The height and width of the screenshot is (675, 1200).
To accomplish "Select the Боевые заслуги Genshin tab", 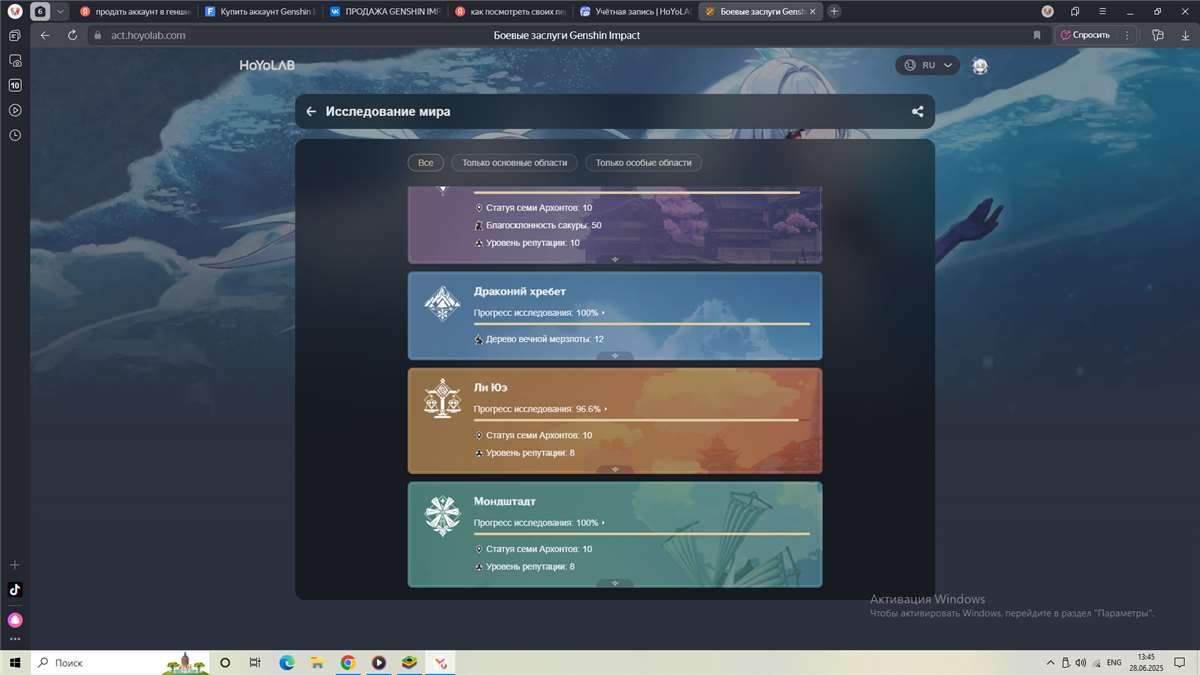I will (x=759, y=11).
